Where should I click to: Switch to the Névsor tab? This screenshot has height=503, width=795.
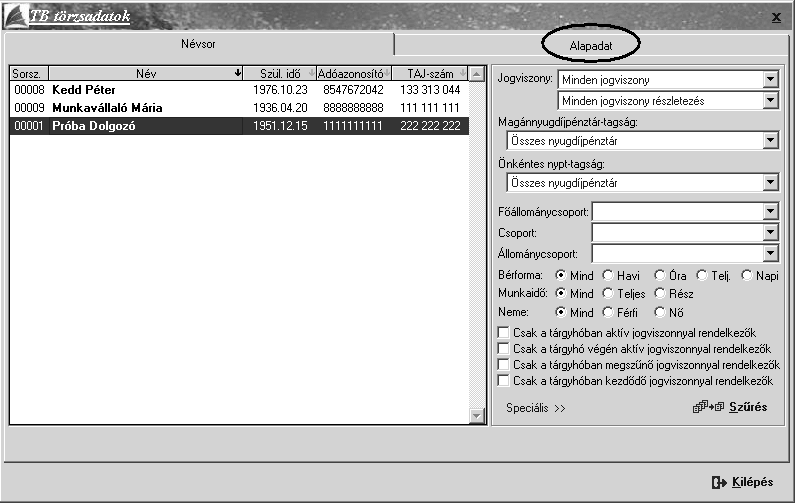pos(198,44)
